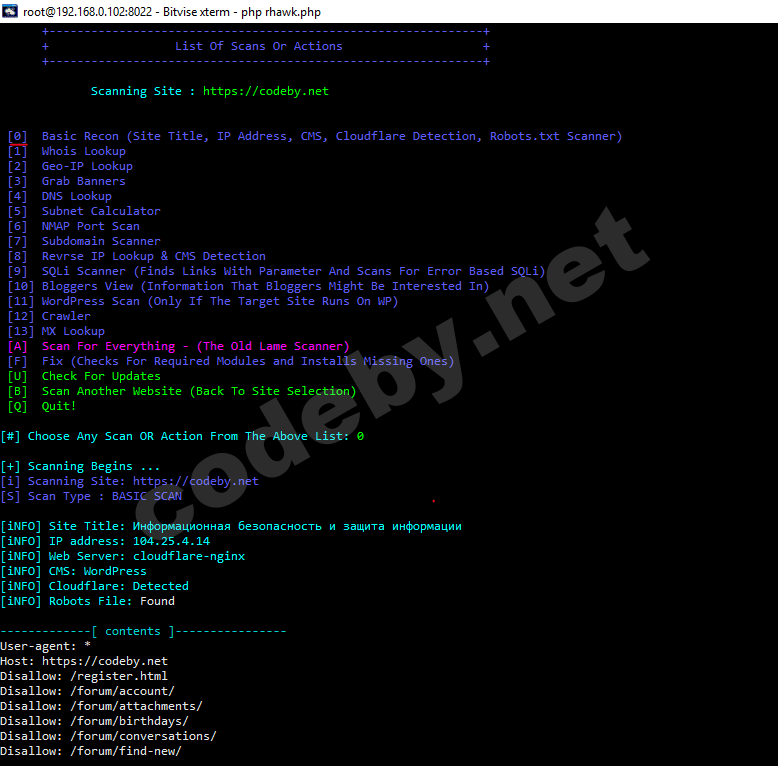This screenshot has width=778, height=766.
Task: Click the '[ contents ]' separator label
Action: pos(133,632)
